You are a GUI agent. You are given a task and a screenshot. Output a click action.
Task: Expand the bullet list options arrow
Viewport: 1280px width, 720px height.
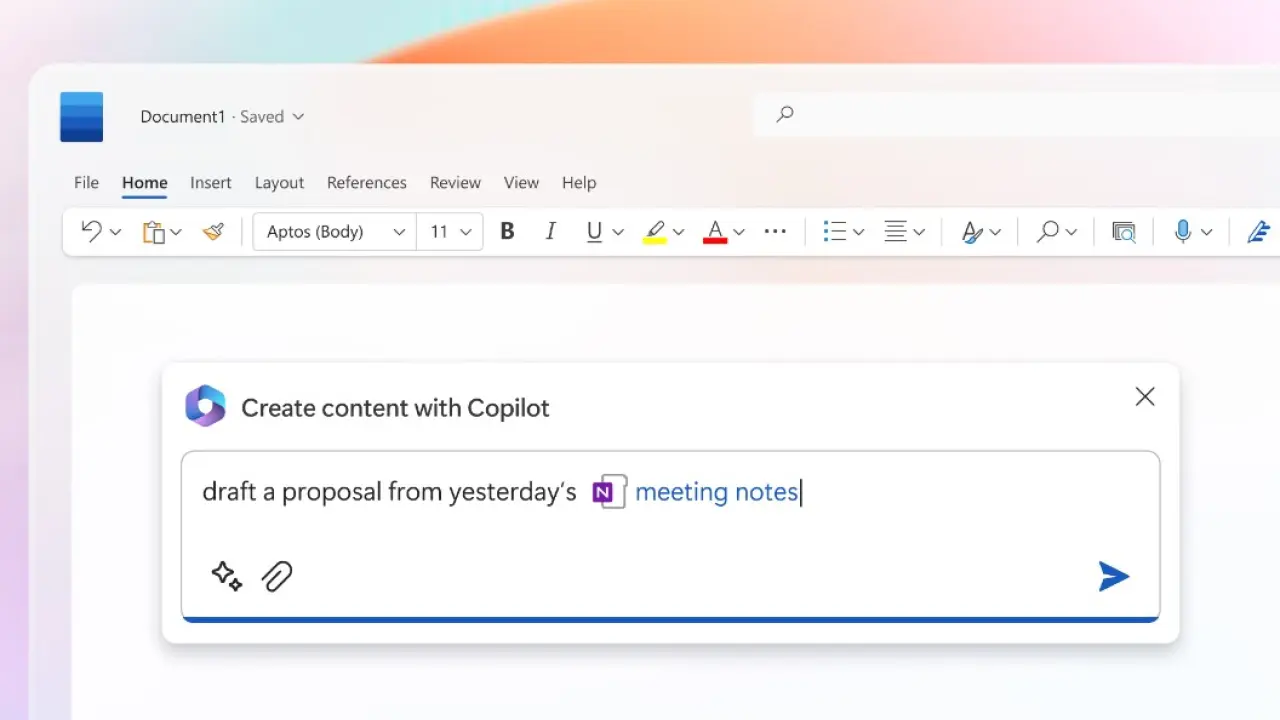pyautogui.click(x=858, y=232)
